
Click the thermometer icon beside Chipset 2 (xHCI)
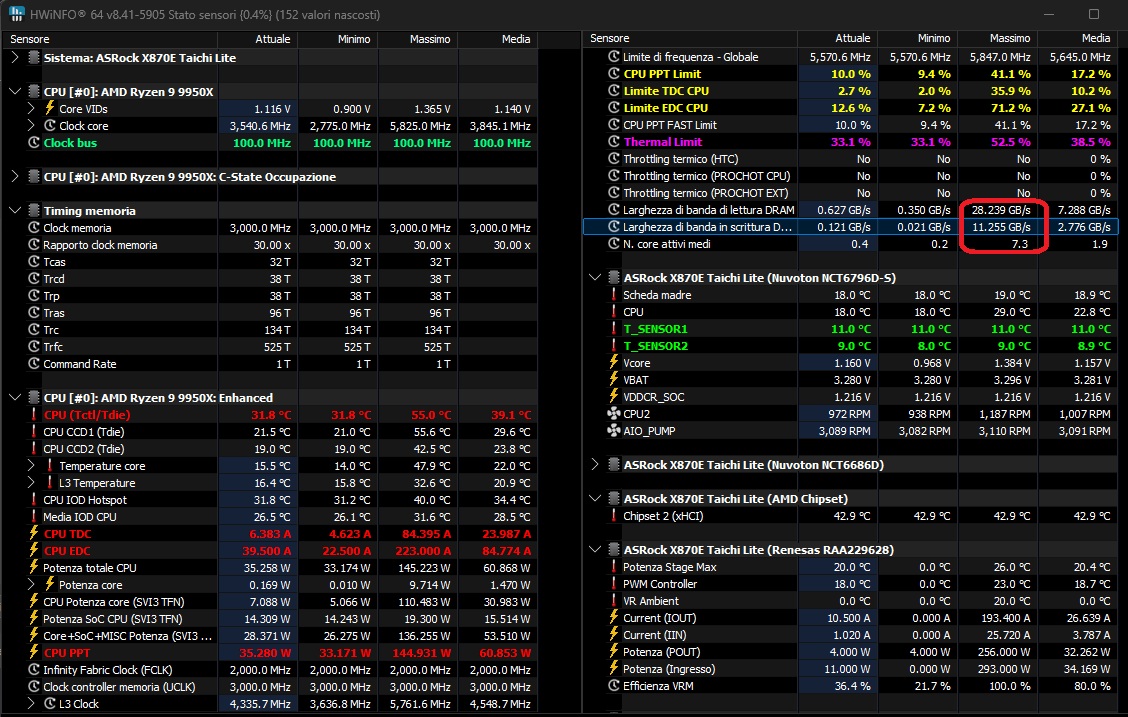coord(614,516)
